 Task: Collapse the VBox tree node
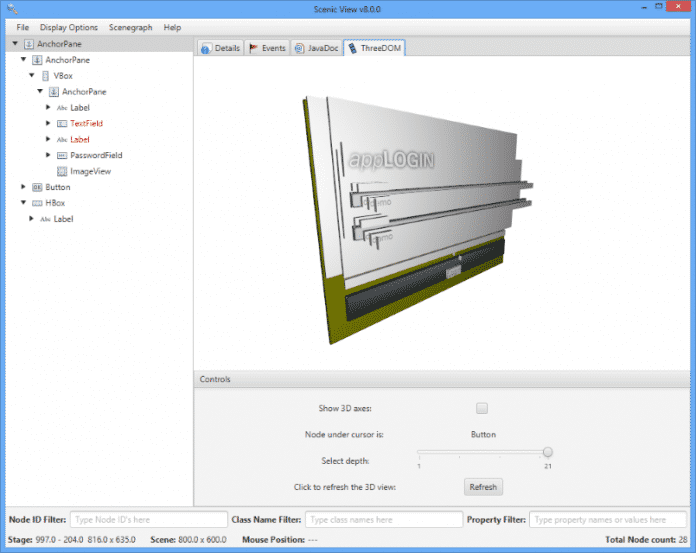(x=32, y=75)
